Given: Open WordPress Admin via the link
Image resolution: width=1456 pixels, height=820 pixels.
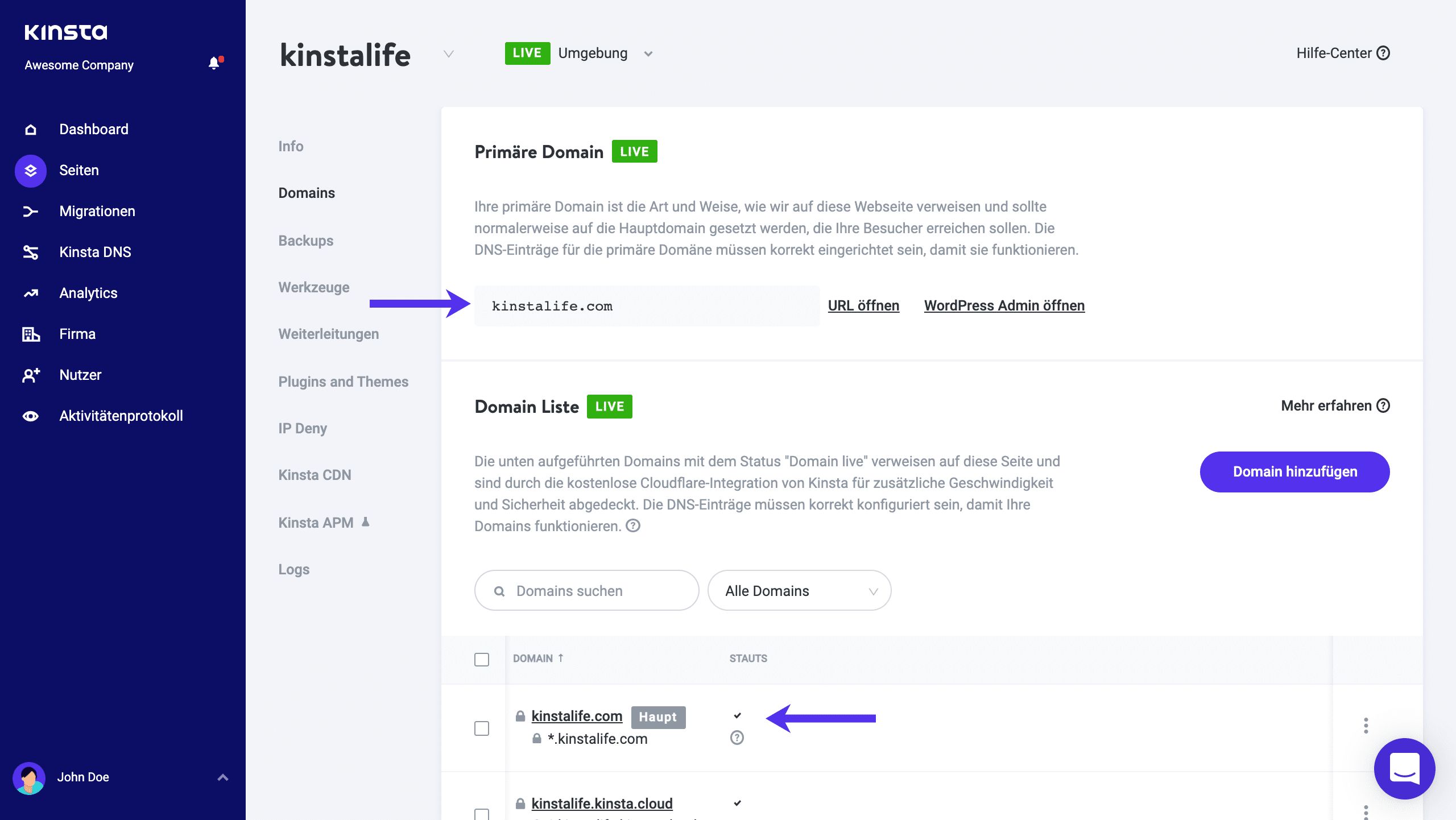Looking at the screenshot, I should tap(1004, 305).
